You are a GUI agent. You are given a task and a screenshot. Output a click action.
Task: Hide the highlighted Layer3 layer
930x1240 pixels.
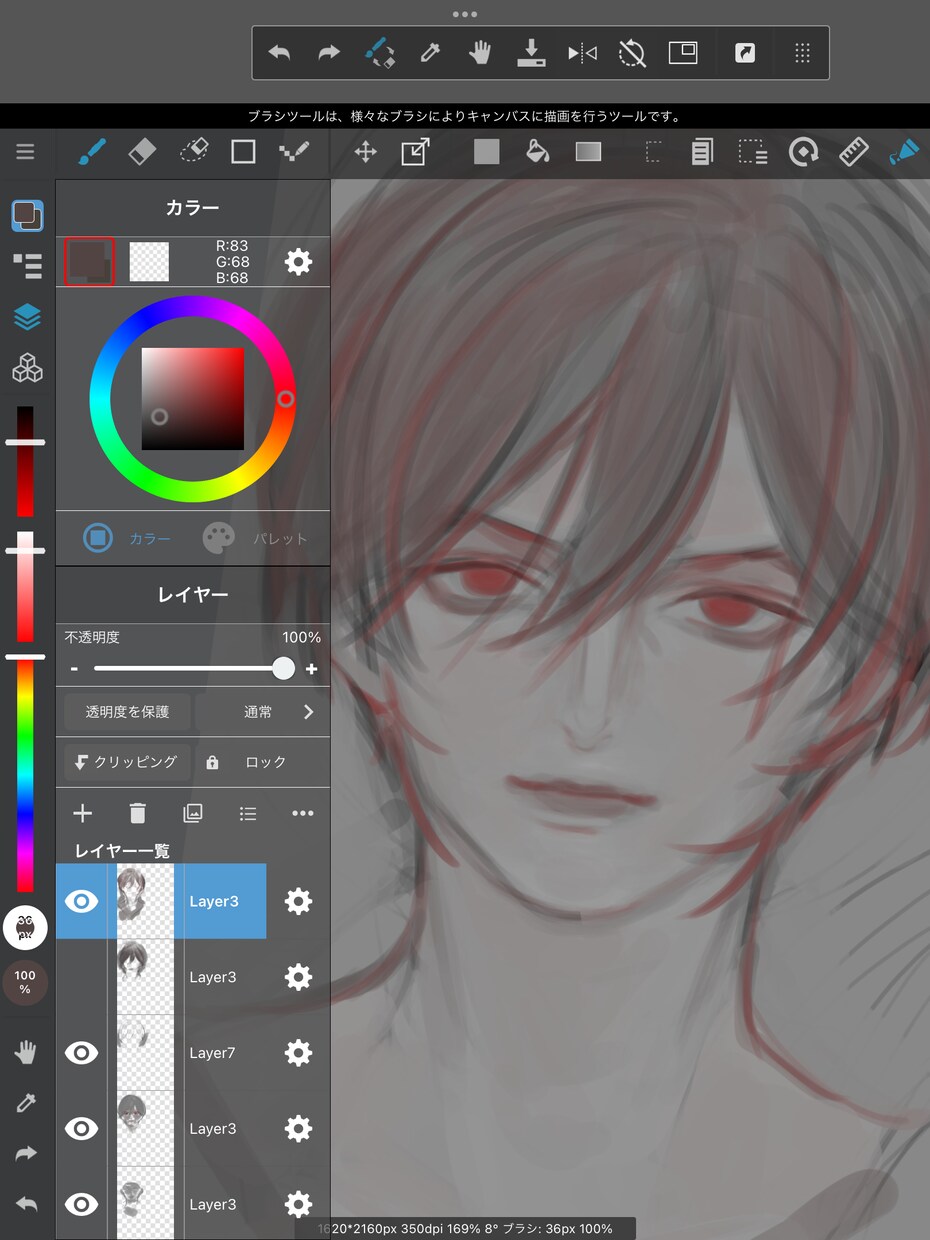pos(82,901)
